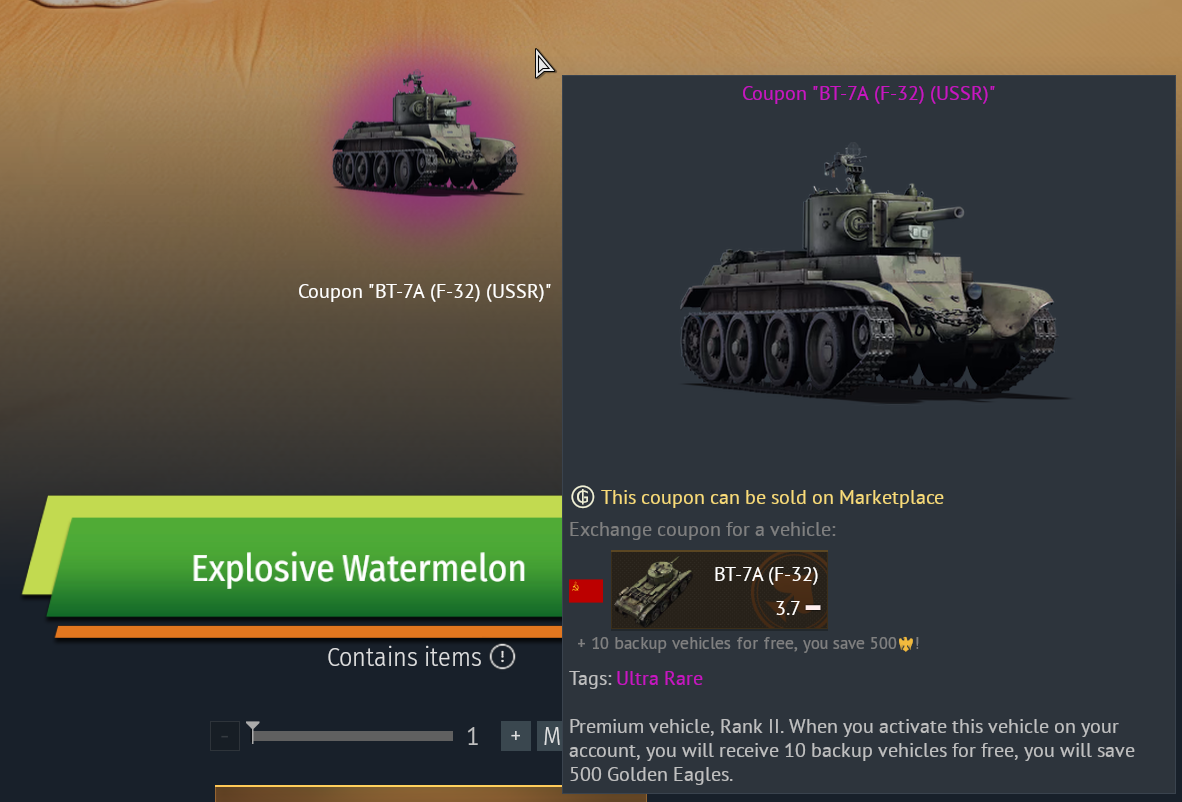Click the quantity slider handle
Screen dimensions: 1182x802
(x=253, y=732)
